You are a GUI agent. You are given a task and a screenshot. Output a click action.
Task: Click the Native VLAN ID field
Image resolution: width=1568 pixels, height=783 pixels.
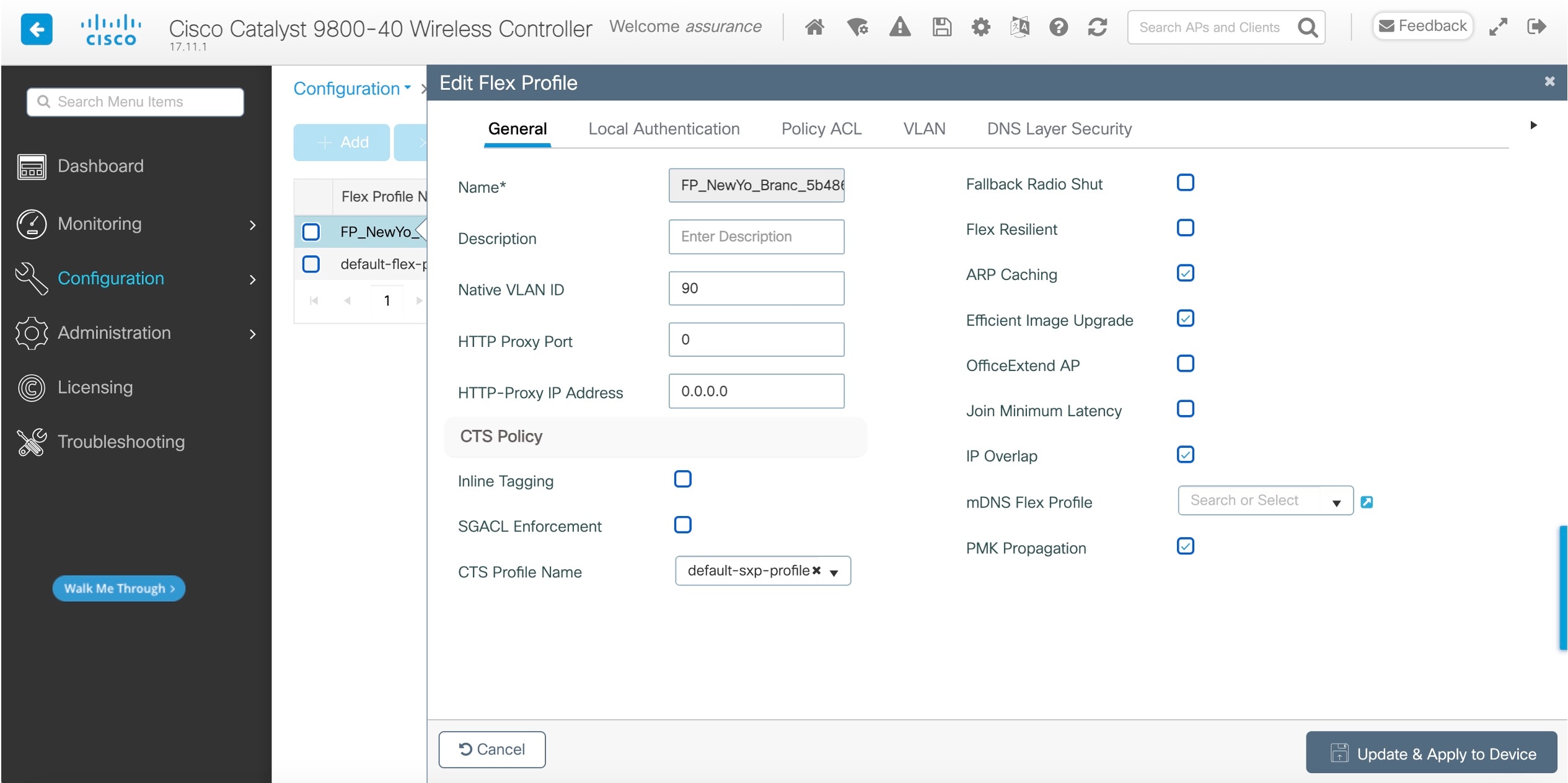(755, 288)
